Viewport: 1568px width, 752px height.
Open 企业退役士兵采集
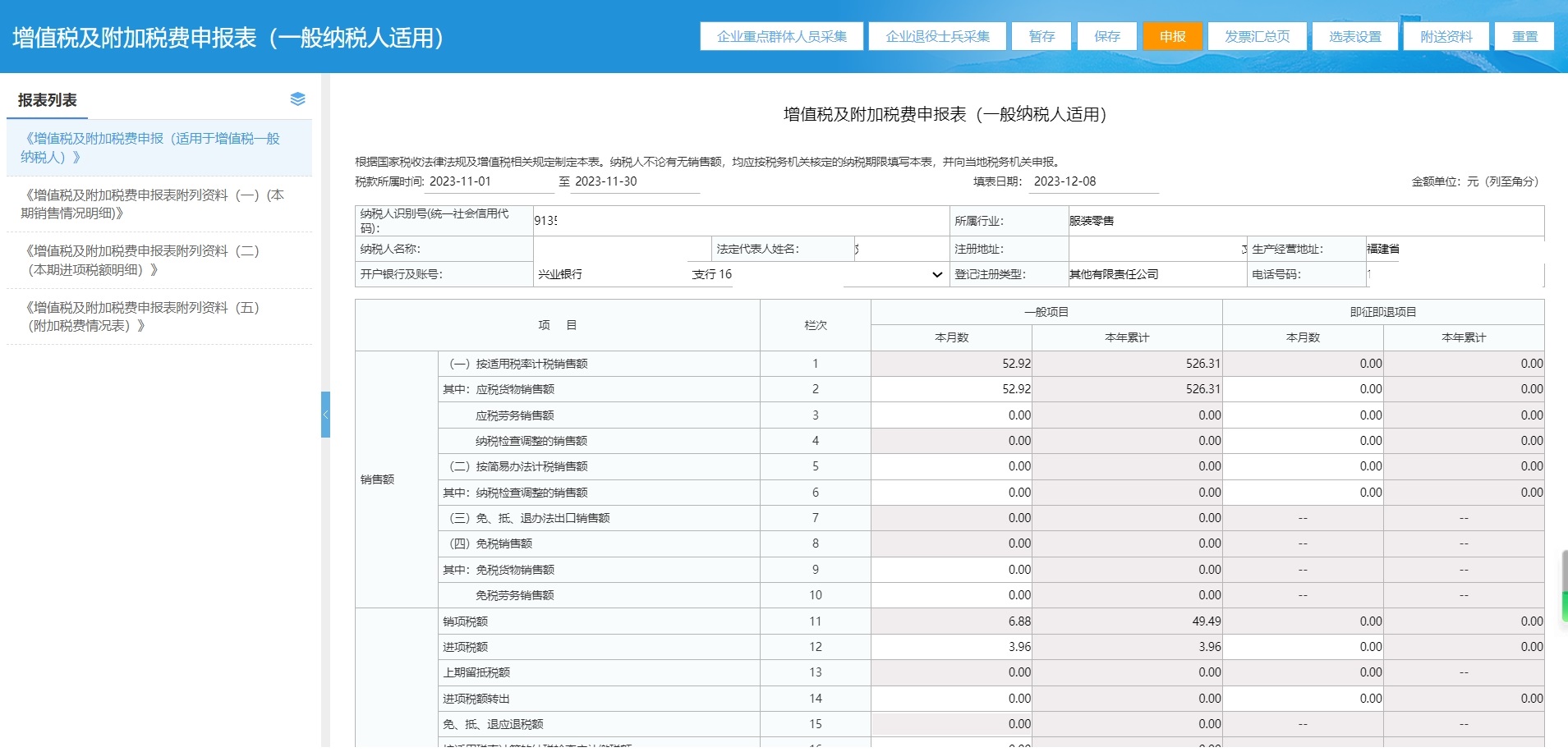pos(937,37)
